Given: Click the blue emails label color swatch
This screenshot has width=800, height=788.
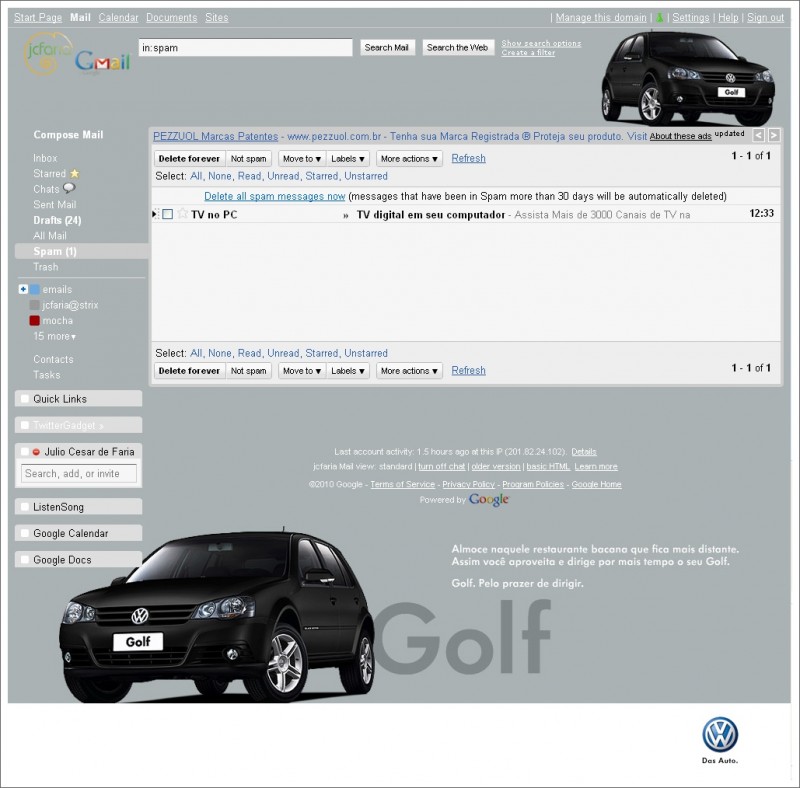Looking at the screenshot, I should (35, 289).
